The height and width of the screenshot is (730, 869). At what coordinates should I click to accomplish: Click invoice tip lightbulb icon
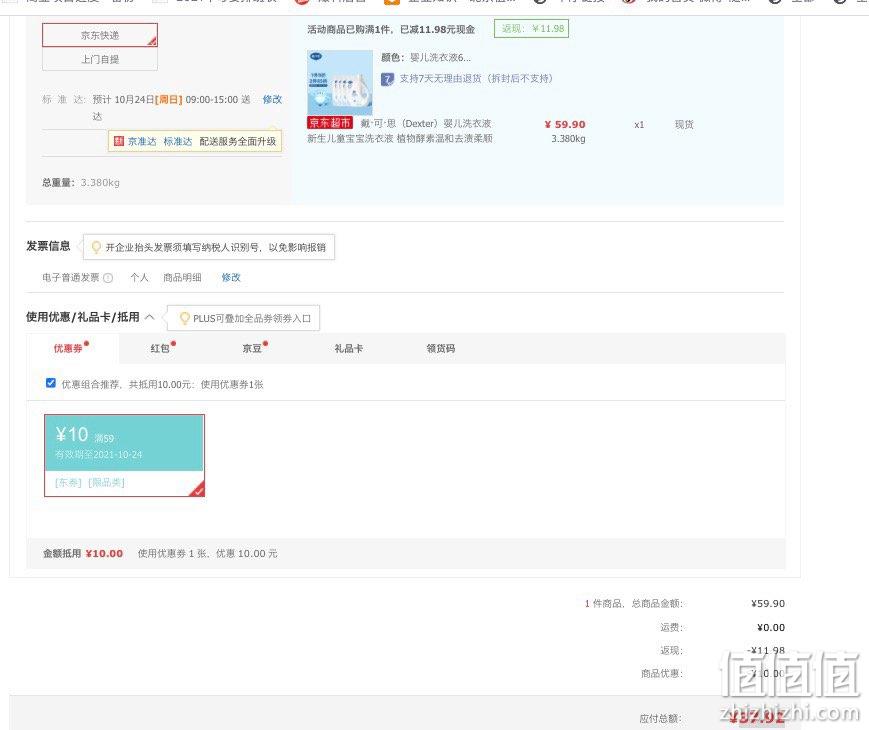96,247
